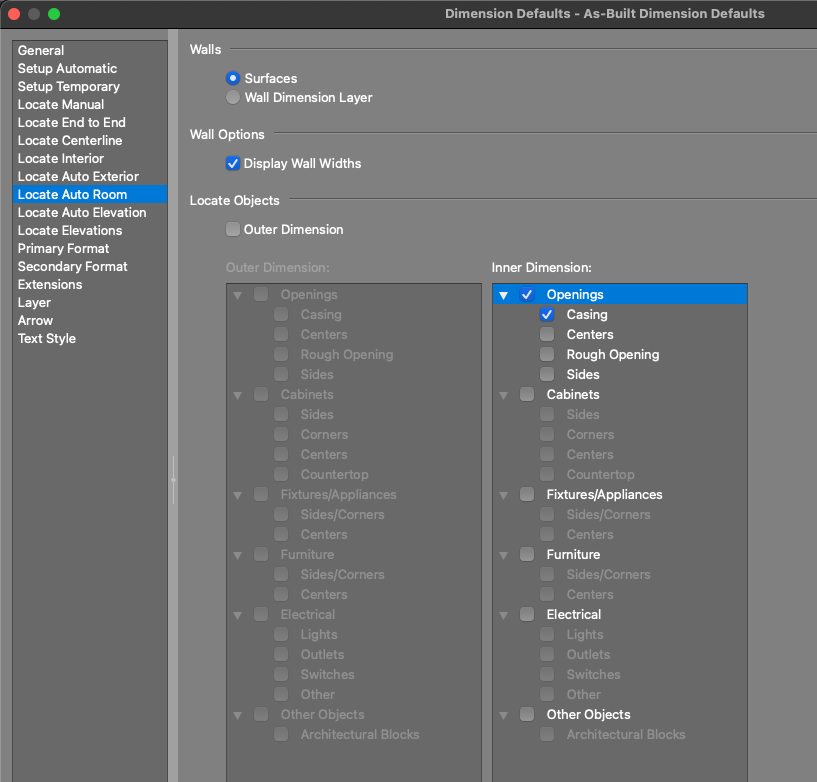Open the General settings page
This screenshot has width=817, height=782.
click(x=41, y=50)
